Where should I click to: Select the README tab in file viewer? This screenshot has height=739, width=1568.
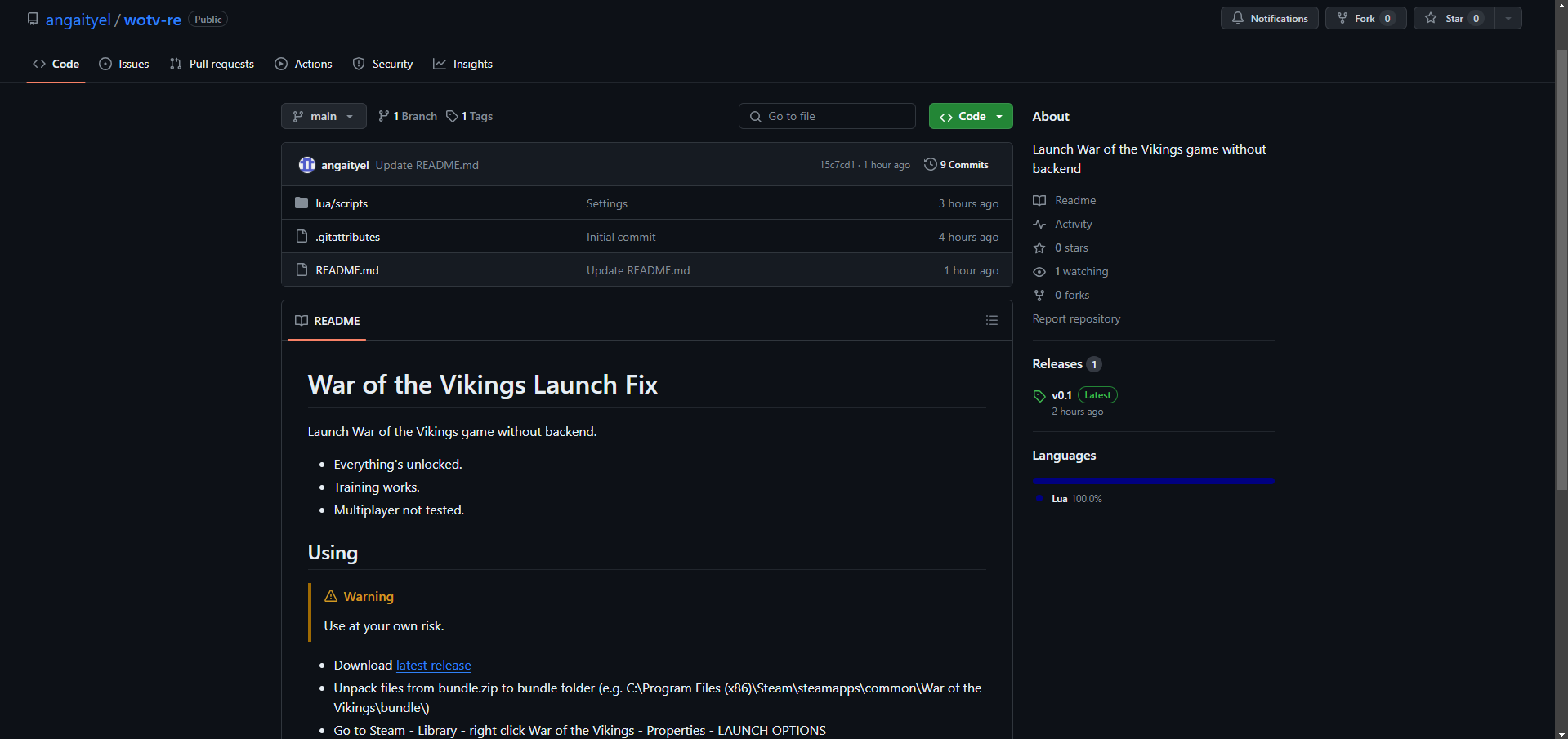(x=328, y=321)
